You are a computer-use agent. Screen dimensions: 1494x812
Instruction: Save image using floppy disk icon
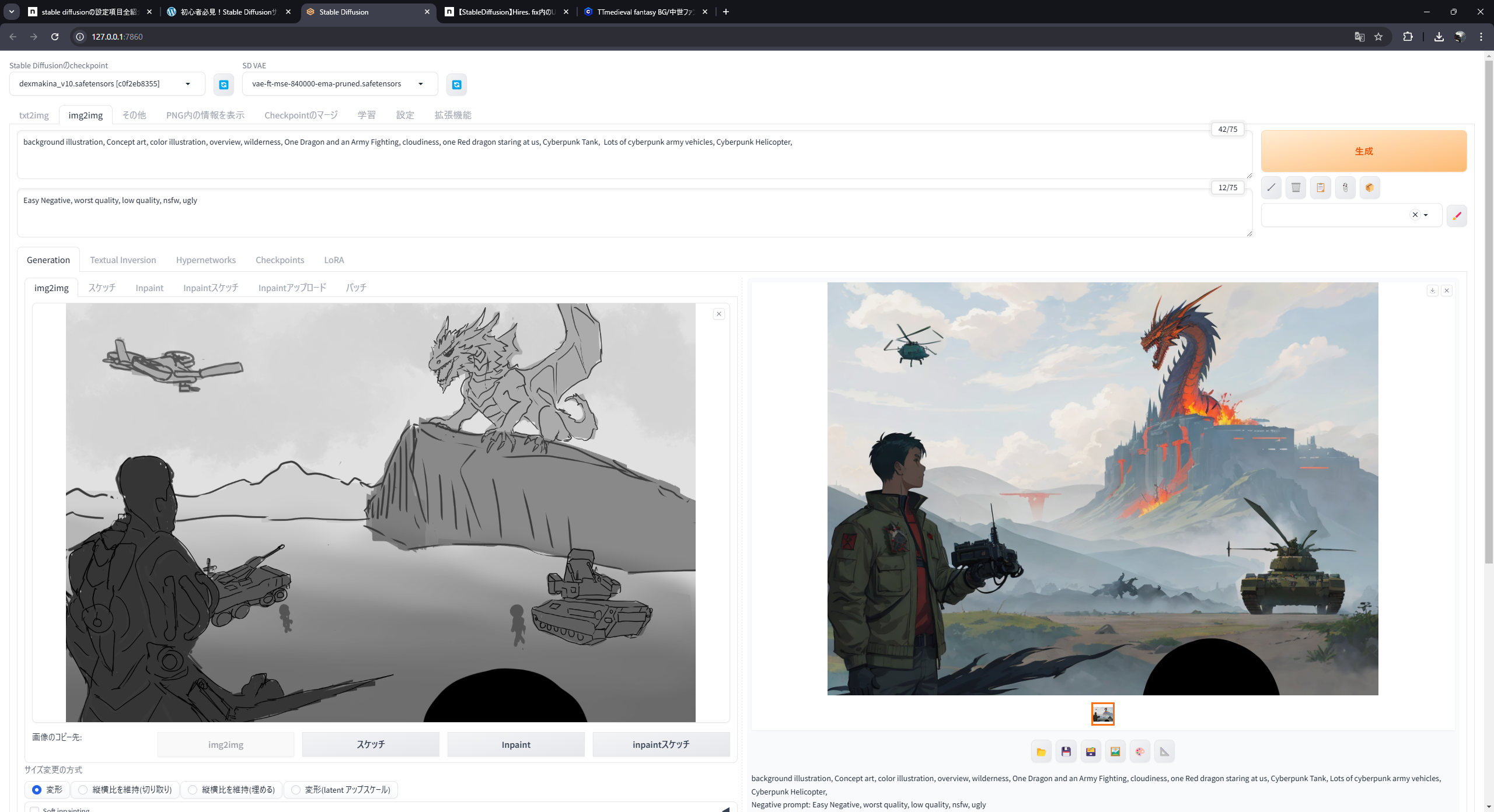pyautogui.click(x=1066, y=751)
